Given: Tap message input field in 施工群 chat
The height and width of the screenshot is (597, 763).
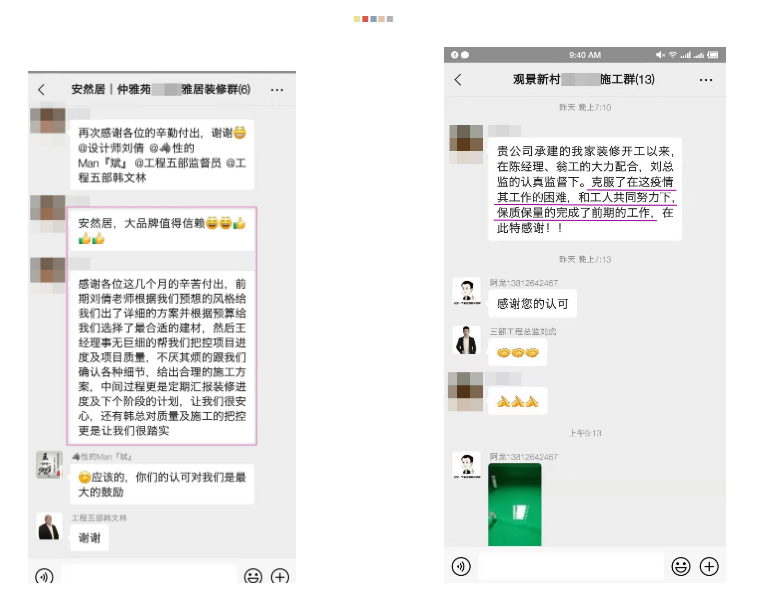Looking at the screenshot, I should [571, 566].
